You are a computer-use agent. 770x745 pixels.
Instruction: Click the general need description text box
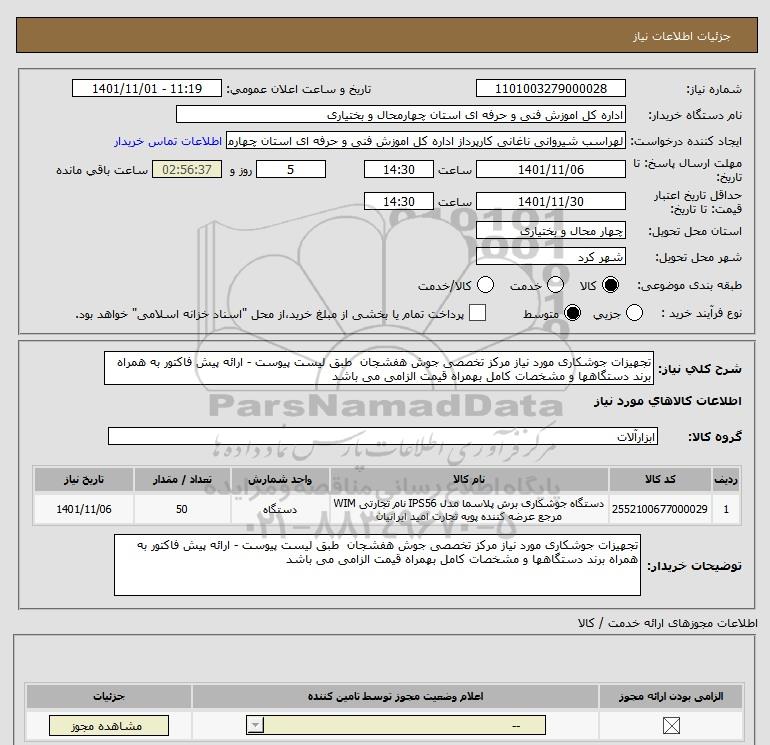379,368
